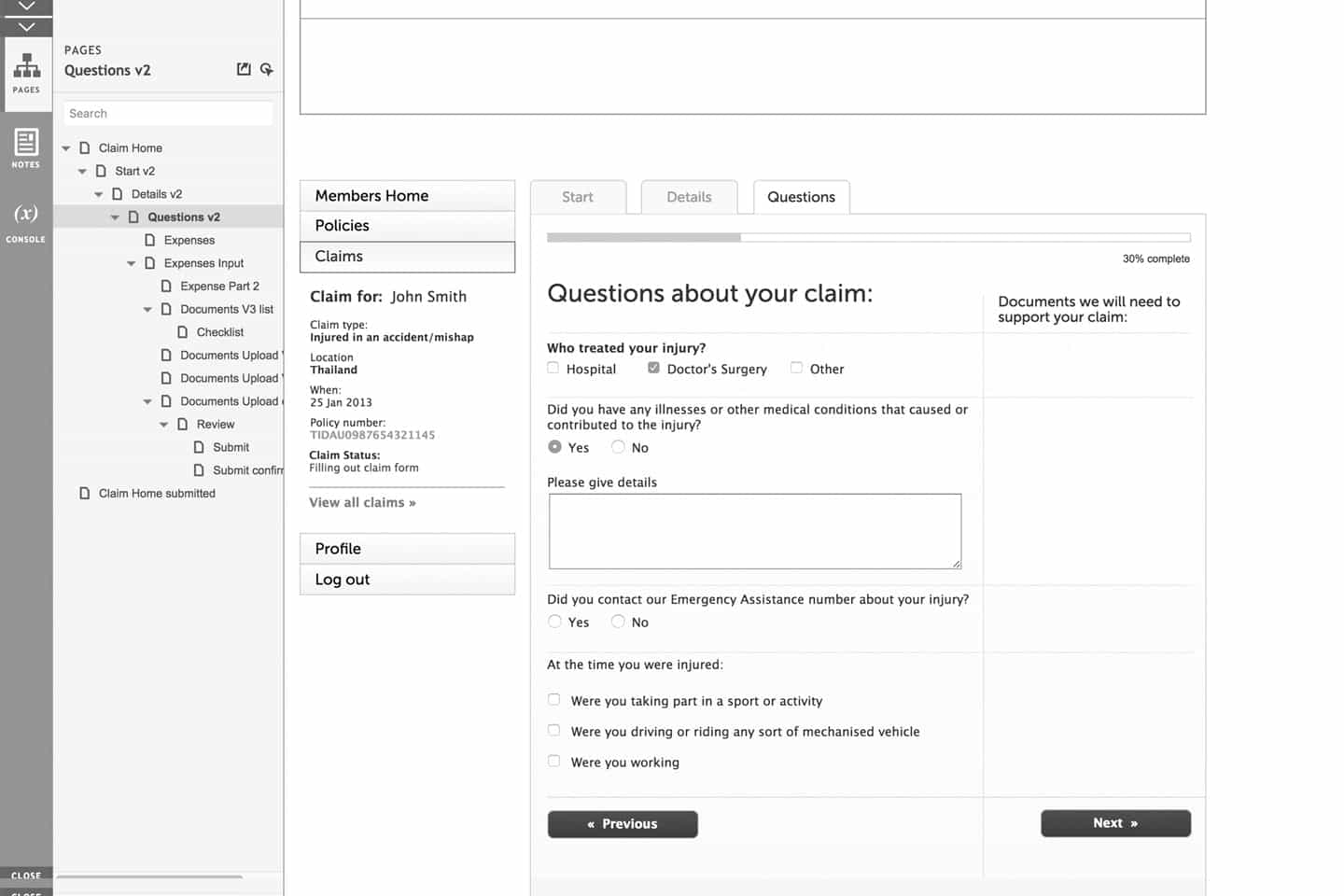Click page icon next to Expense Part 2
This screenshot has width=1344, height=896.
(x=166, y=286)
